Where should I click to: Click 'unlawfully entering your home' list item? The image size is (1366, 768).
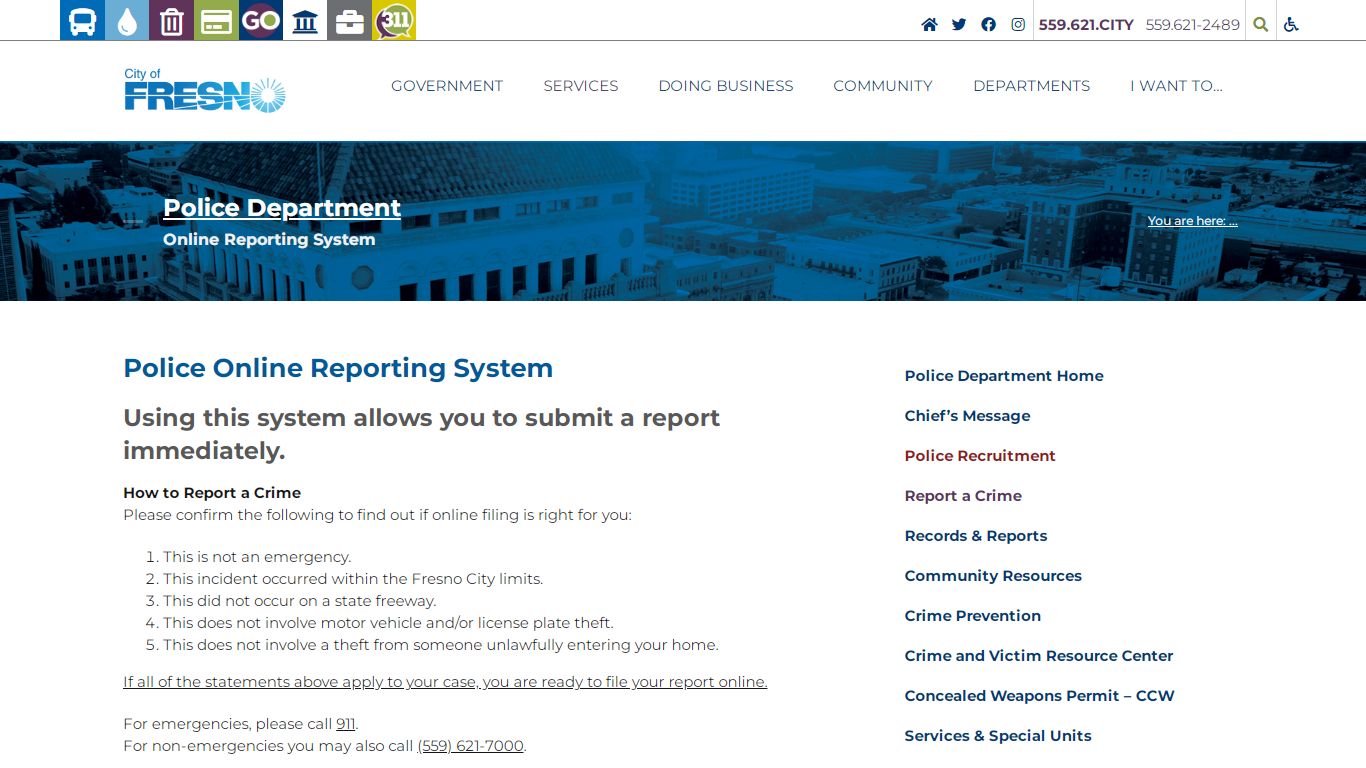coord(441,645)
